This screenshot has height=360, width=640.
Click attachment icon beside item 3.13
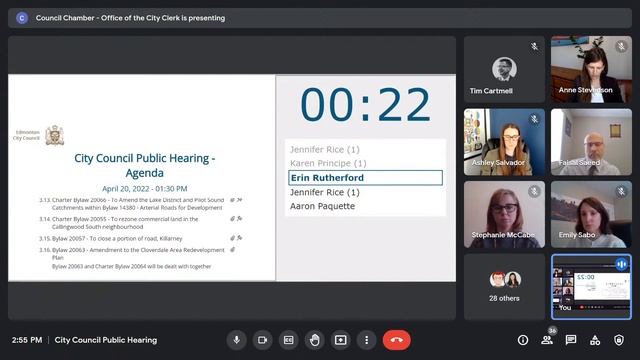(x=232, y=200)
